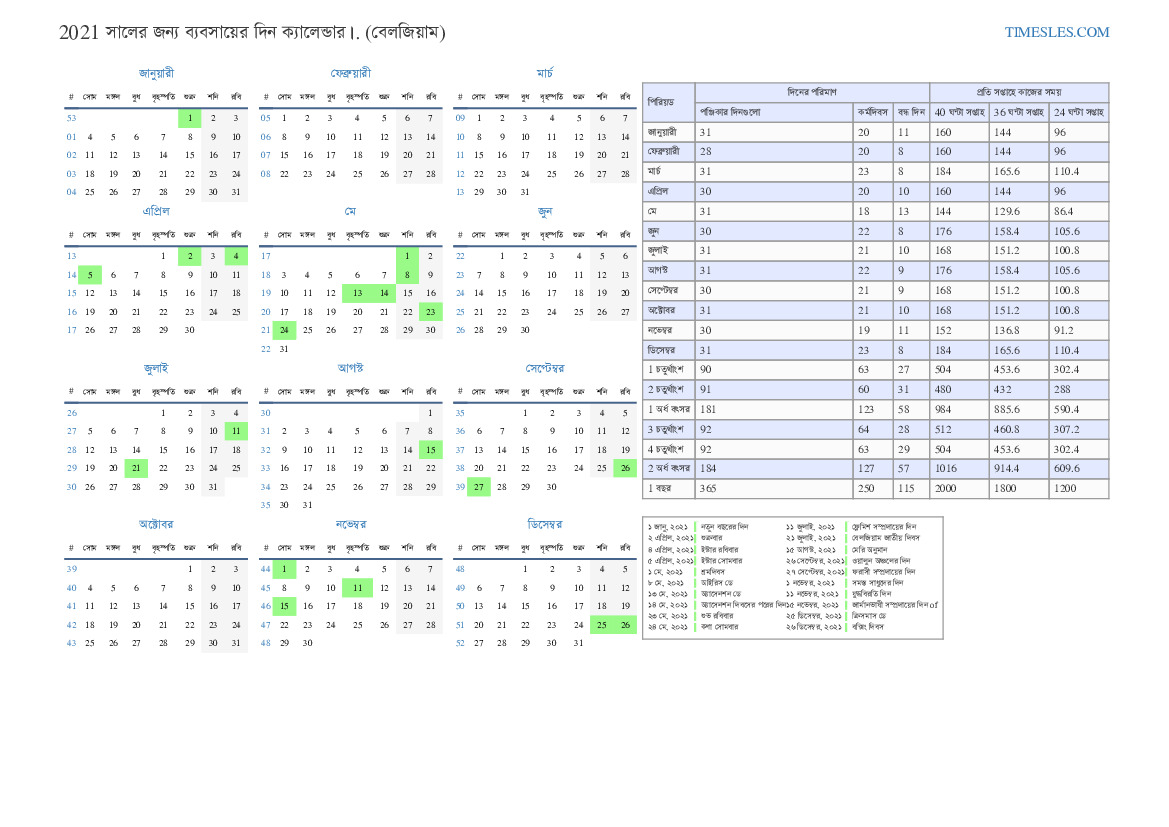Select highlighted date 27 in September
Viewport: 1169px width, 827px height.
point(479,487)
